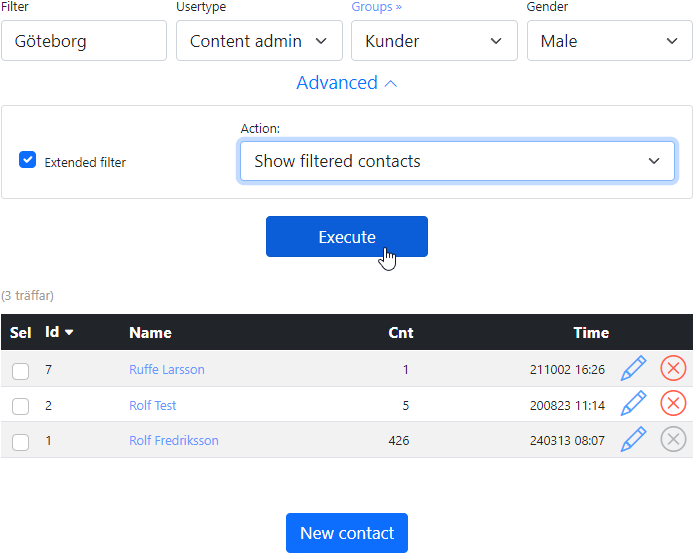Collapse the Advanced section
Screen dimensions: 696x554
(x=346, y=83)
